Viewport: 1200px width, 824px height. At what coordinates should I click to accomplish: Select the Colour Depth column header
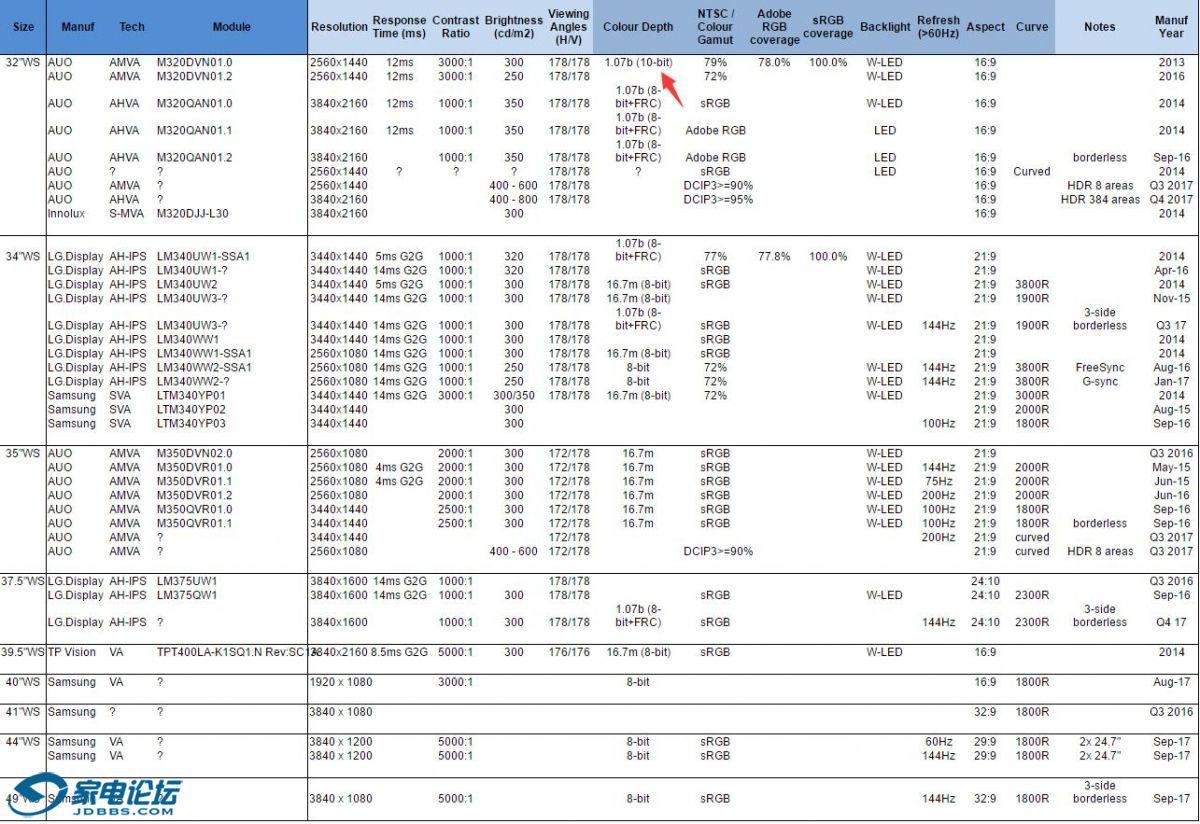(638, 27)
